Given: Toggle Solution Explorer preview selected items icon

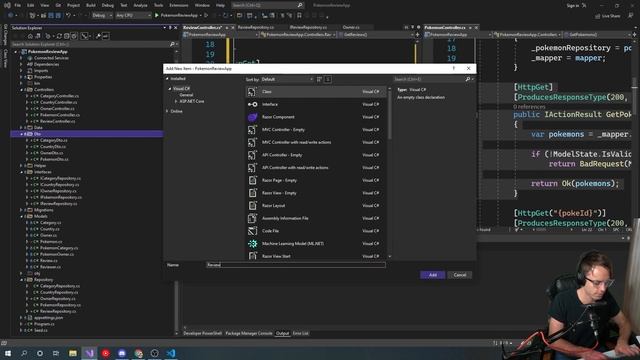Looking at the screenshot, I should point(106,36).
